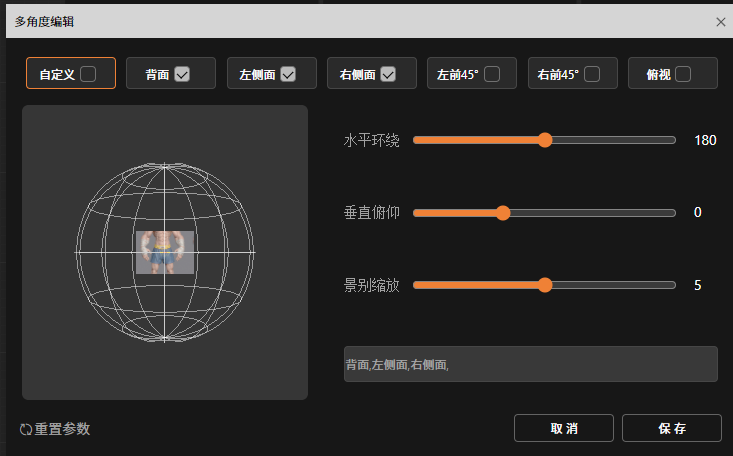733x456 pixels.
Task: Click the selected angles text field
Action: (x=531, y=364)
